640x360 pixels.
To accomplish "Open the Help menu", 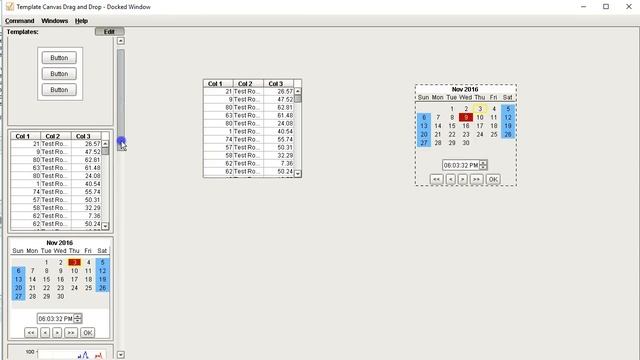I will point(81,21).
